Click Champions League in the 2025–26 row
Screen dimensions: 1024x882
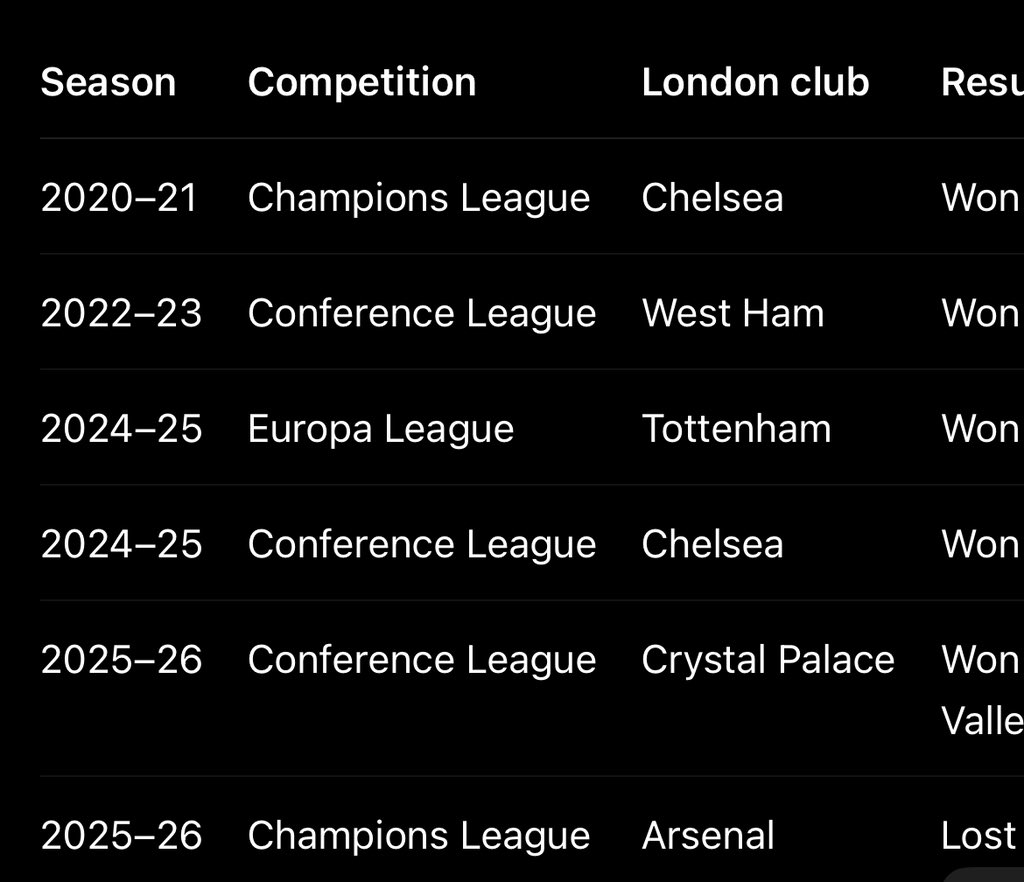pyautogui.click(x=419, y=836)
